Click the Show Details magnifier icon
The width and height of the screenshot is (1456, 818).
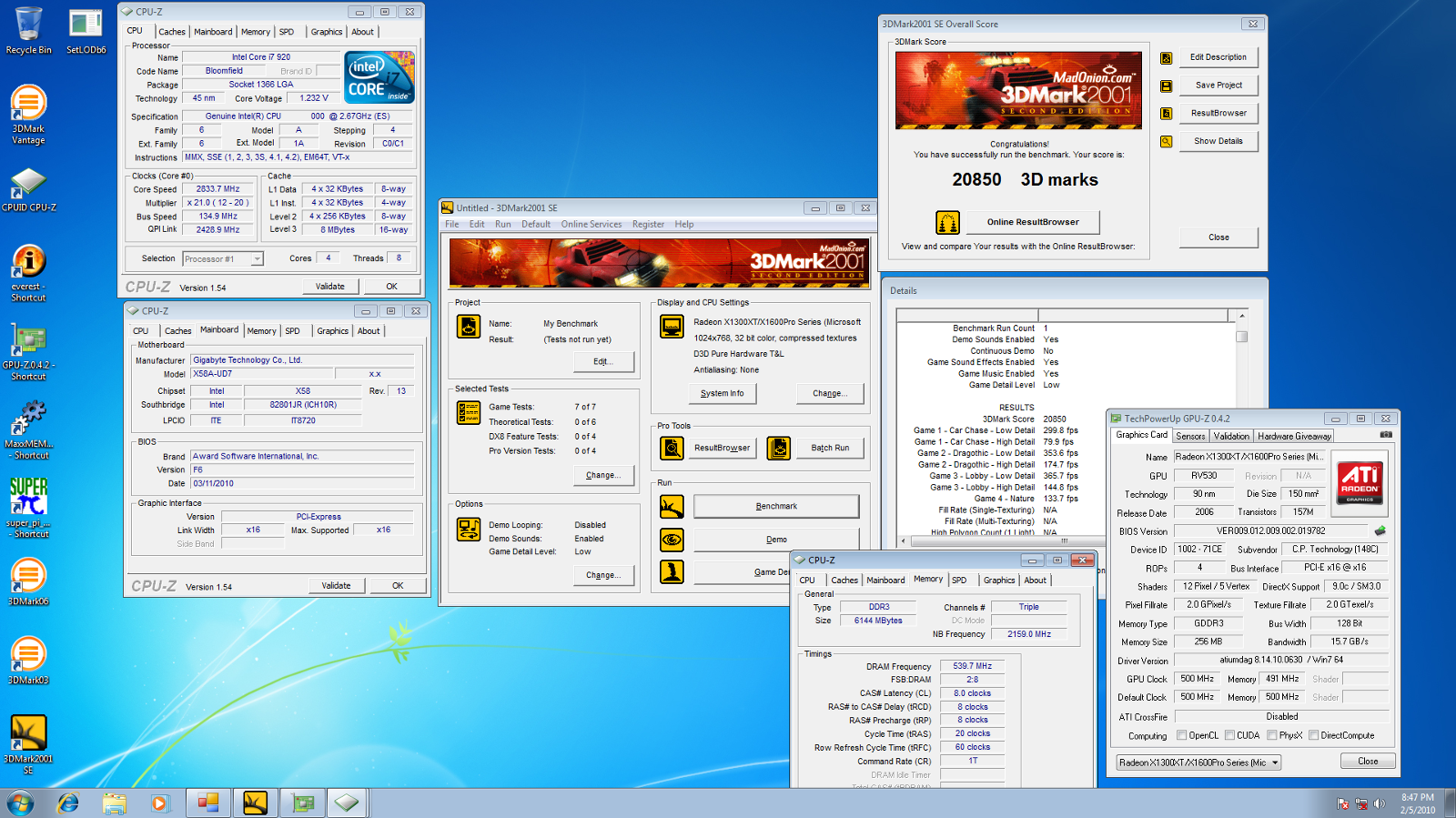point(1166,142)
